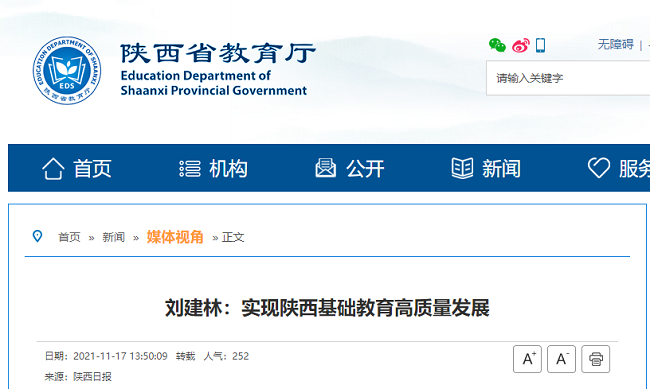Decrease font size with A- button

(x=561, y=359)
